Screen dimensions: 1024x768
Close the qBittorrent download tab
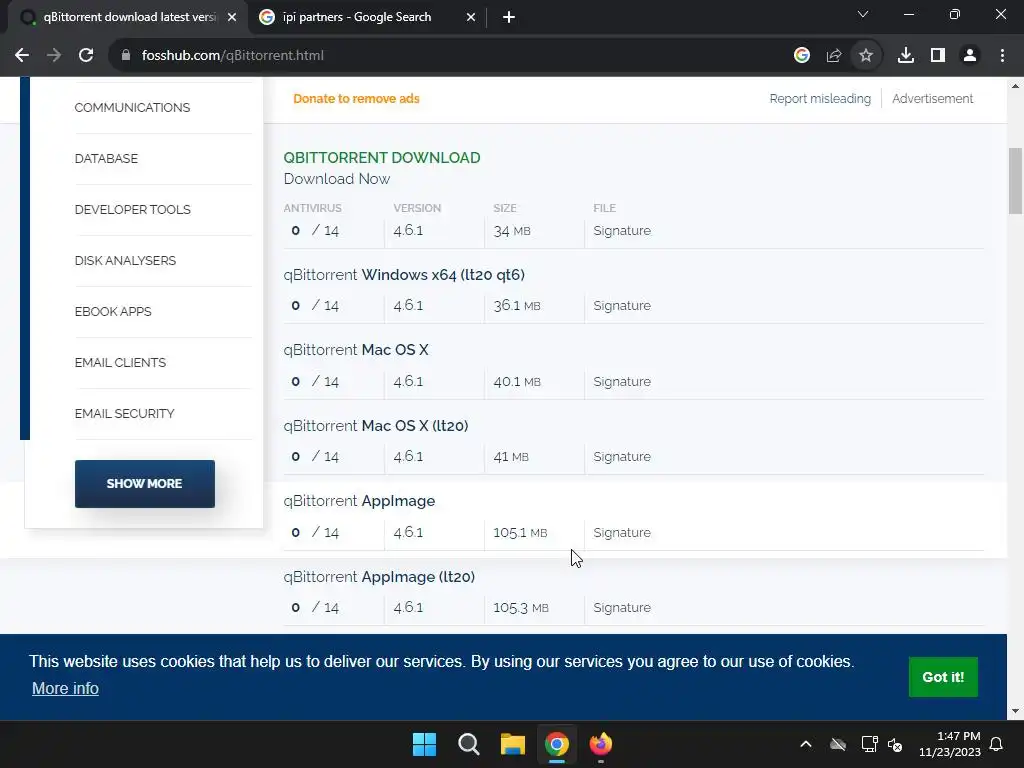[x=232, y=18]
